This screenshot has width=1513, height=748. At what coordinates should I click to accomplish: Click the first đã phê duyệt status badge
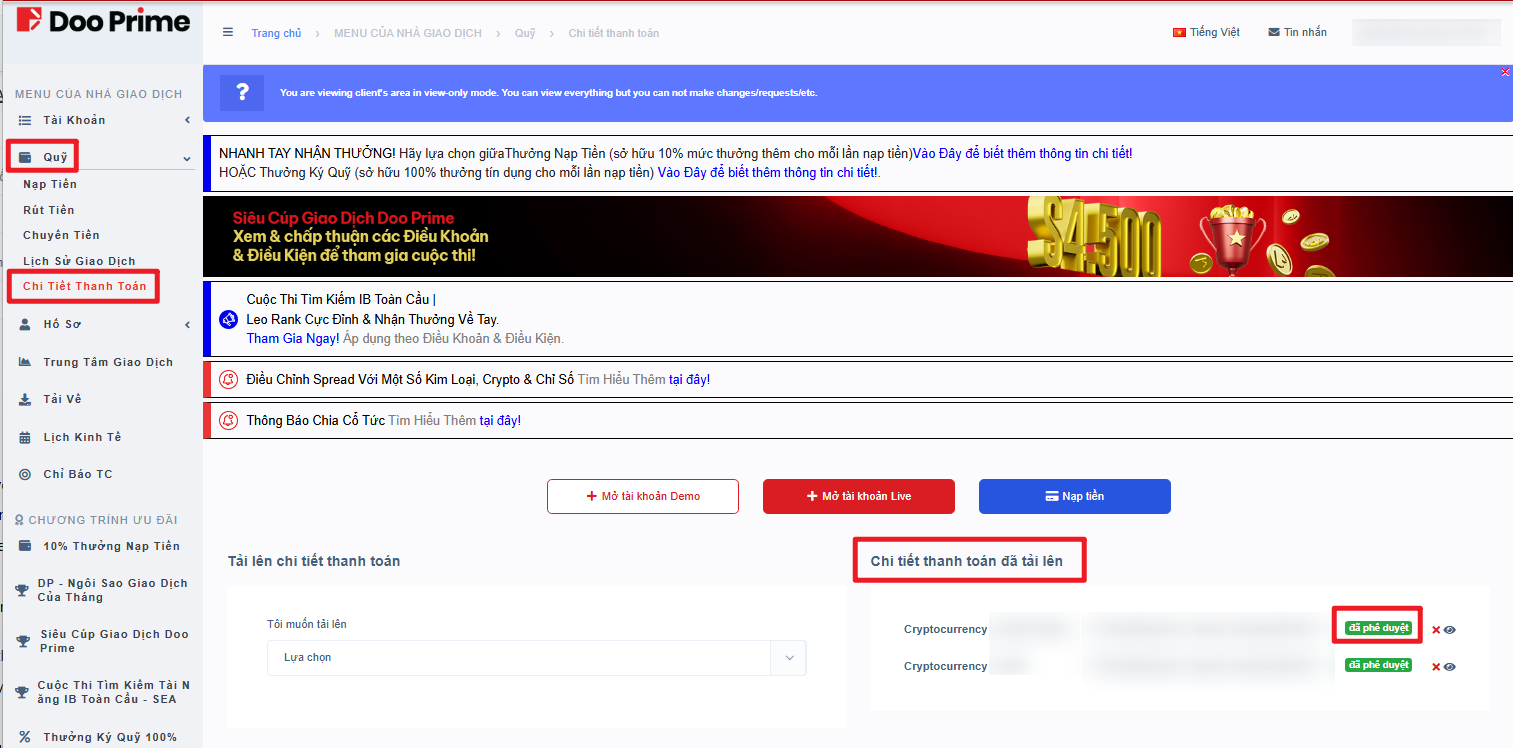coord(1378,628)
